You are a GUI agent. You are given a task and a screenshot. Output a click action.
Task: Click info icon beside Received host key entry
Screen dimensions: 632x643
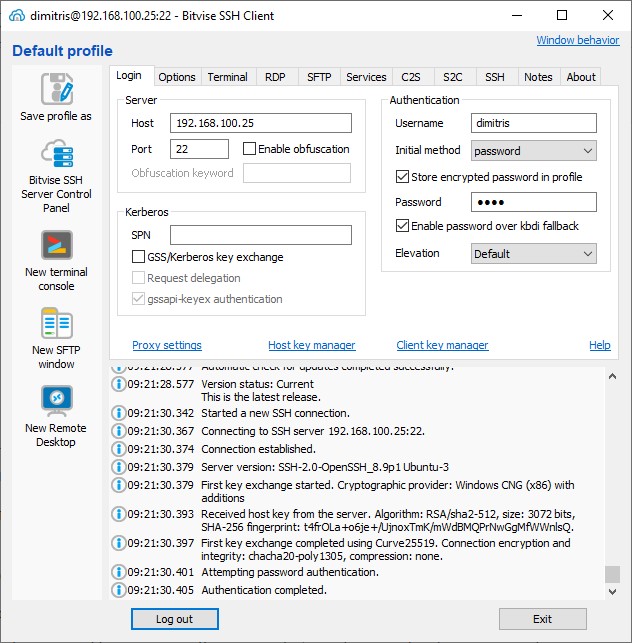point(119,514)
